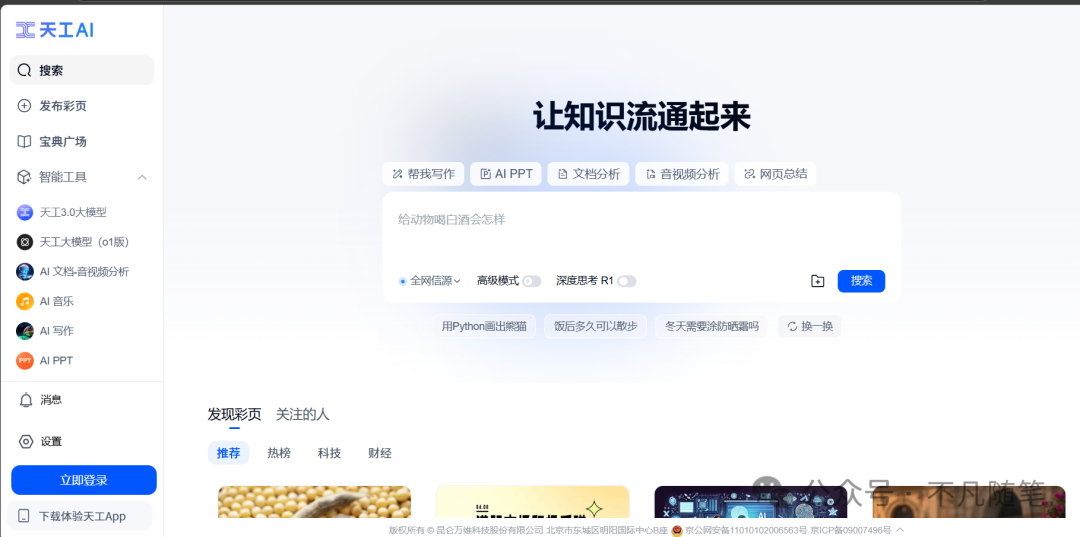Click the 版权所有 © 昆仑万维科技股份有限公司 text
This screenshot has width=1080, height=537.
point(466,530)
